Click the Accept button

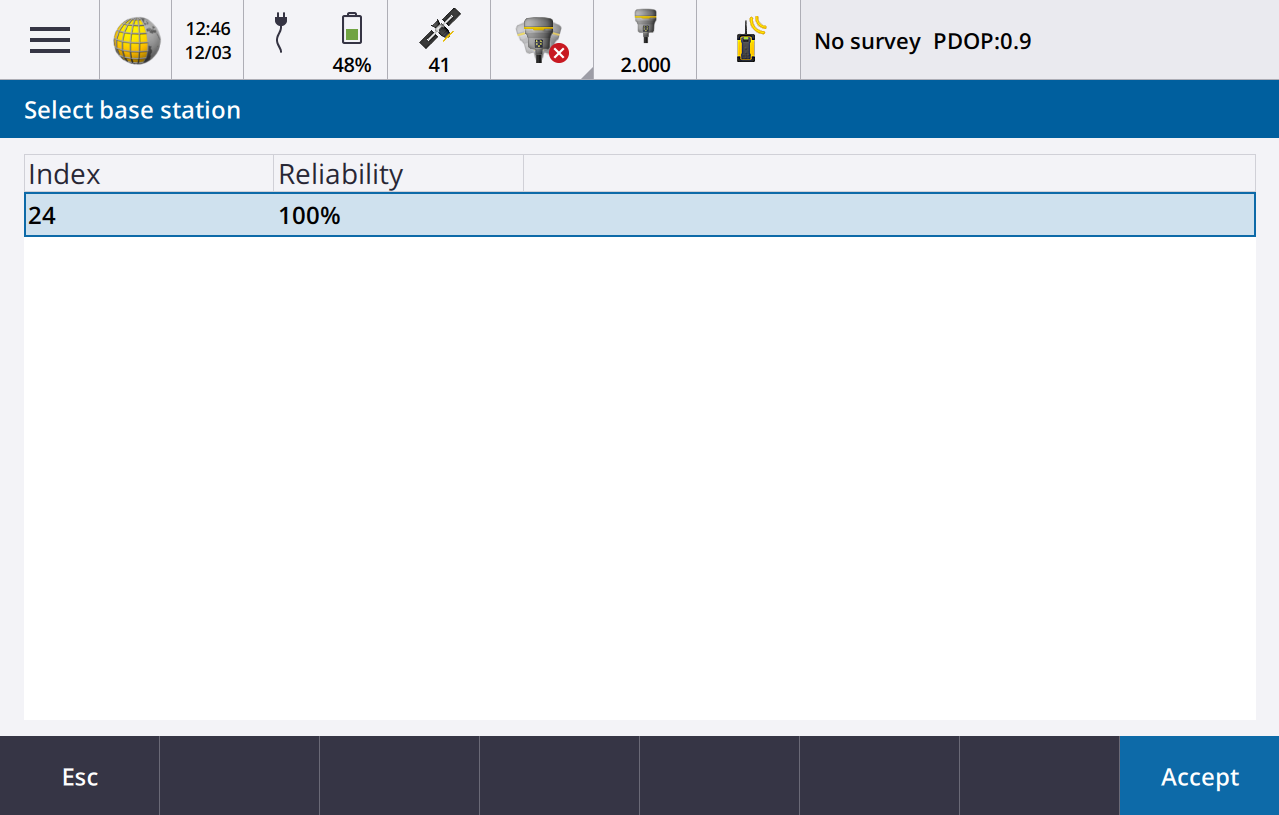[1199, 777]
